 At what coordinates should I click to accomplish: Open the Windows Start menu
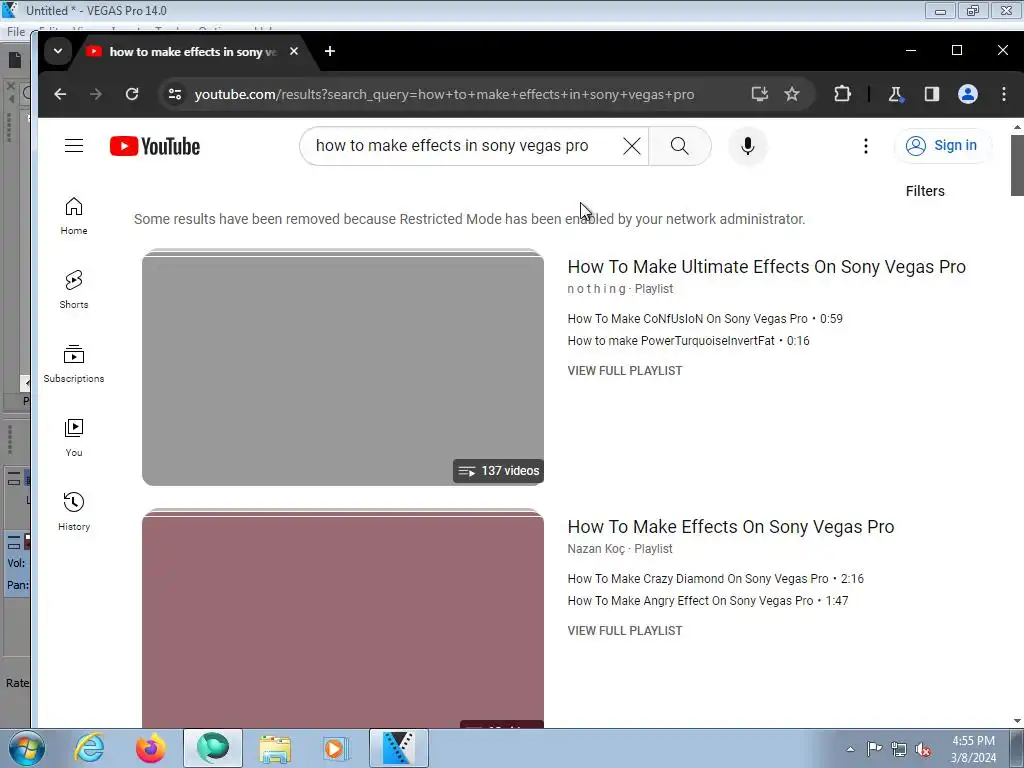point(27,748)
